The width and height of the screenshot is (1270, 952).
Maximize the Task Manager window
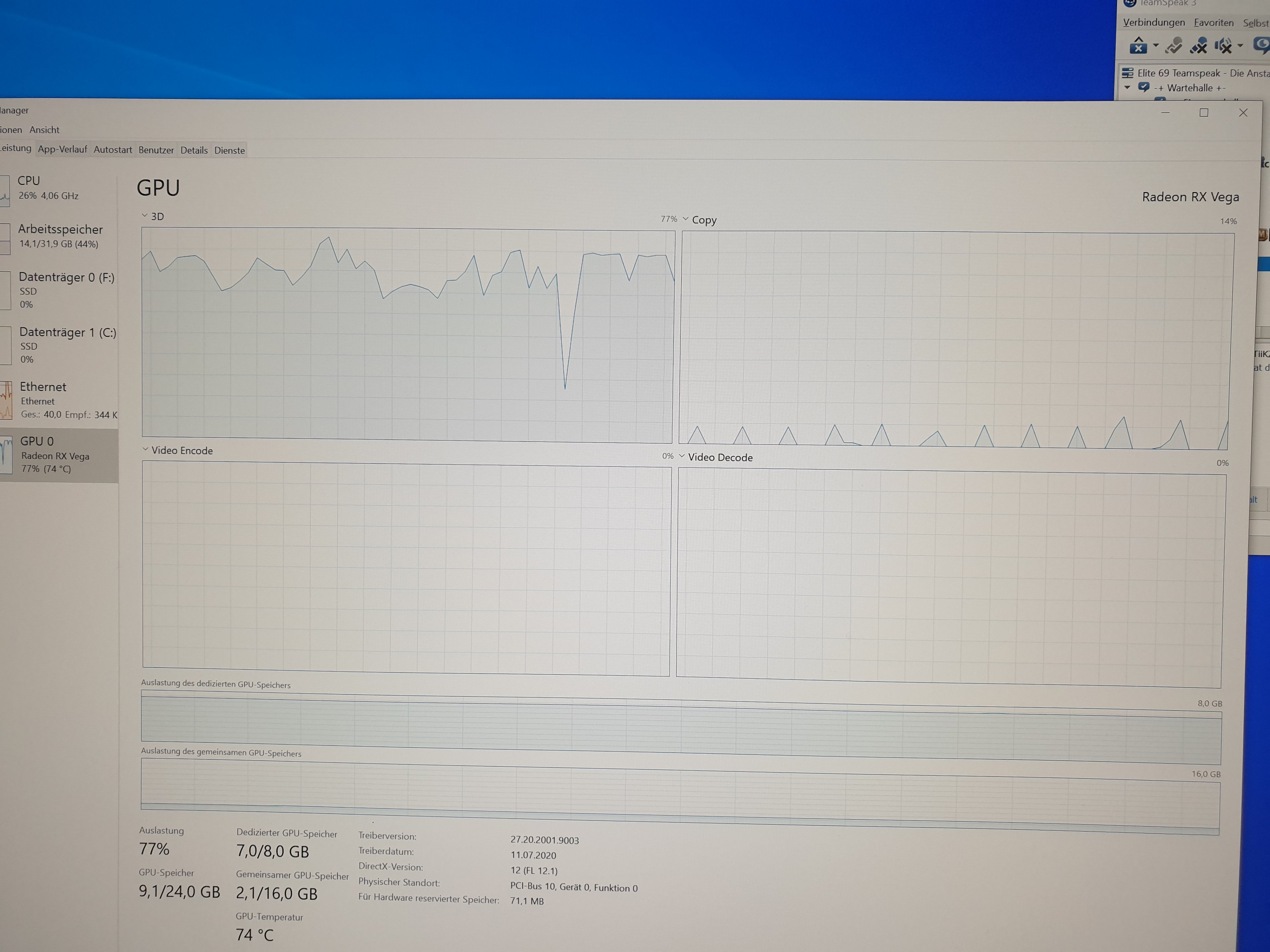1204,113
